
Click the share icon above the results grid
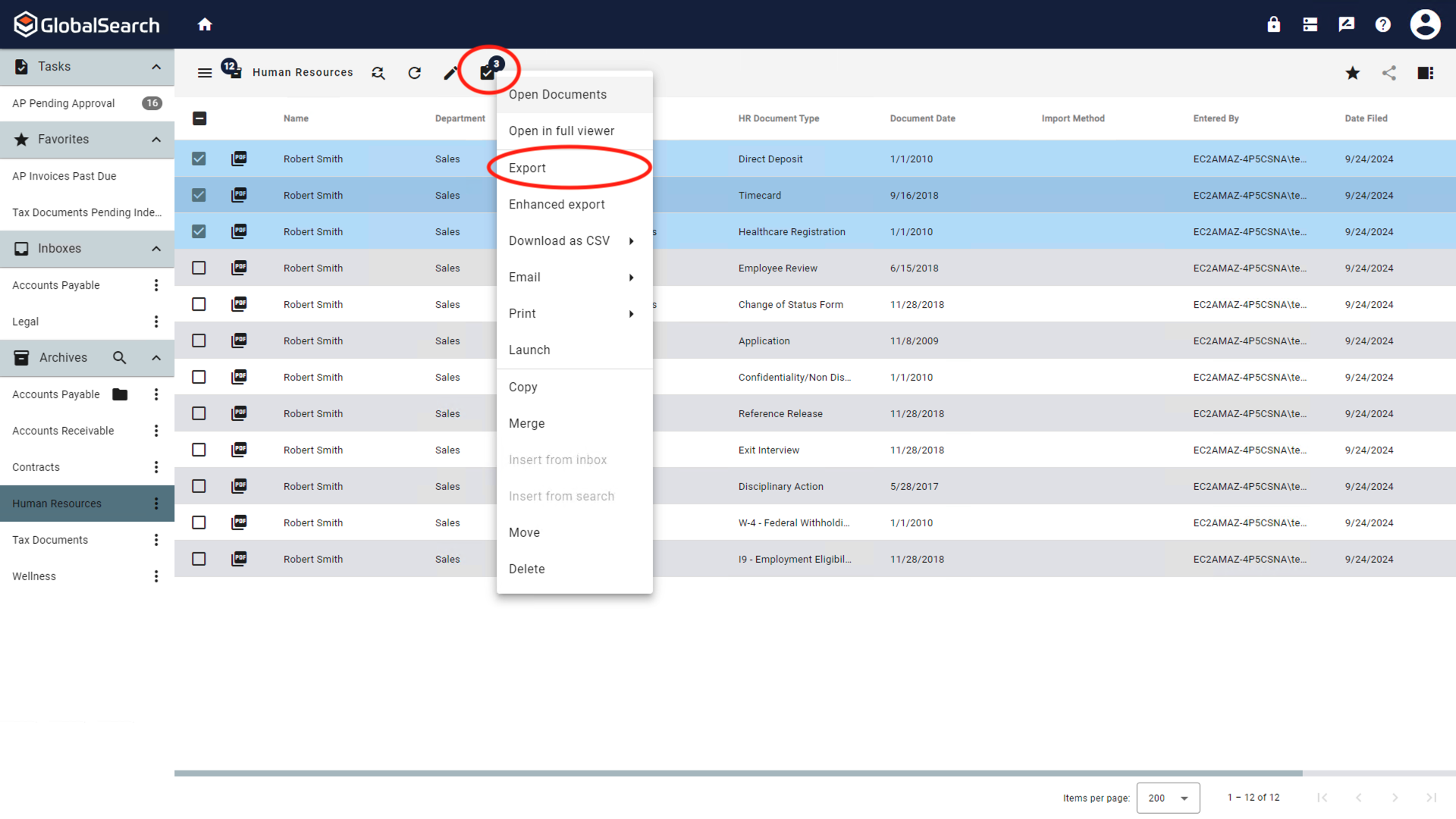[x=1389, y=73]
